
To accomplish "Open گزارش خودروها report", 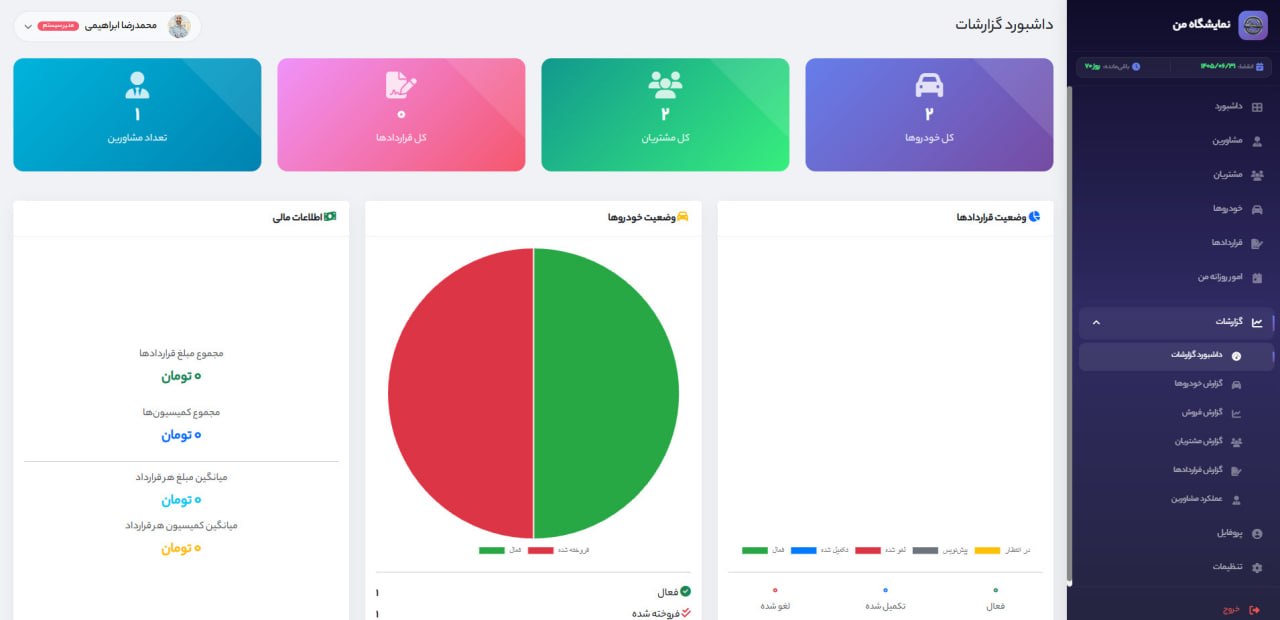I will [1176, 384].
